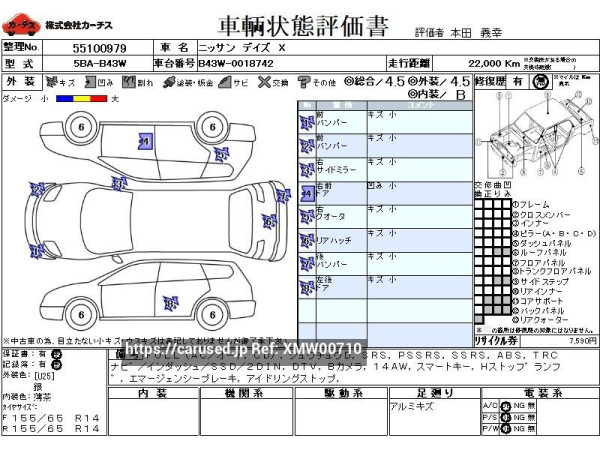Click the リサイクル券 amount 7,590円

[583, 341]
